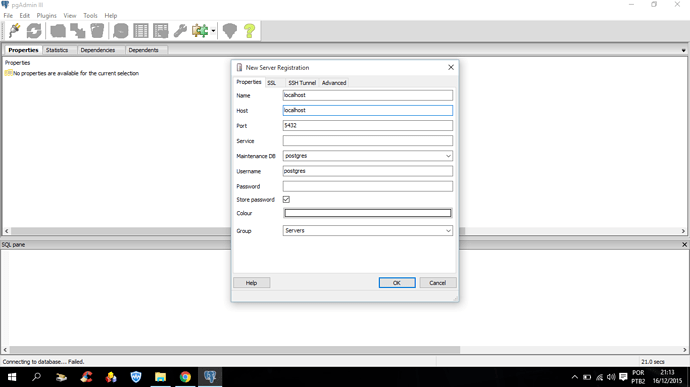The image size is (690, 387).
Task: Close the SQL pane
Action: click(x=684, y=244)
